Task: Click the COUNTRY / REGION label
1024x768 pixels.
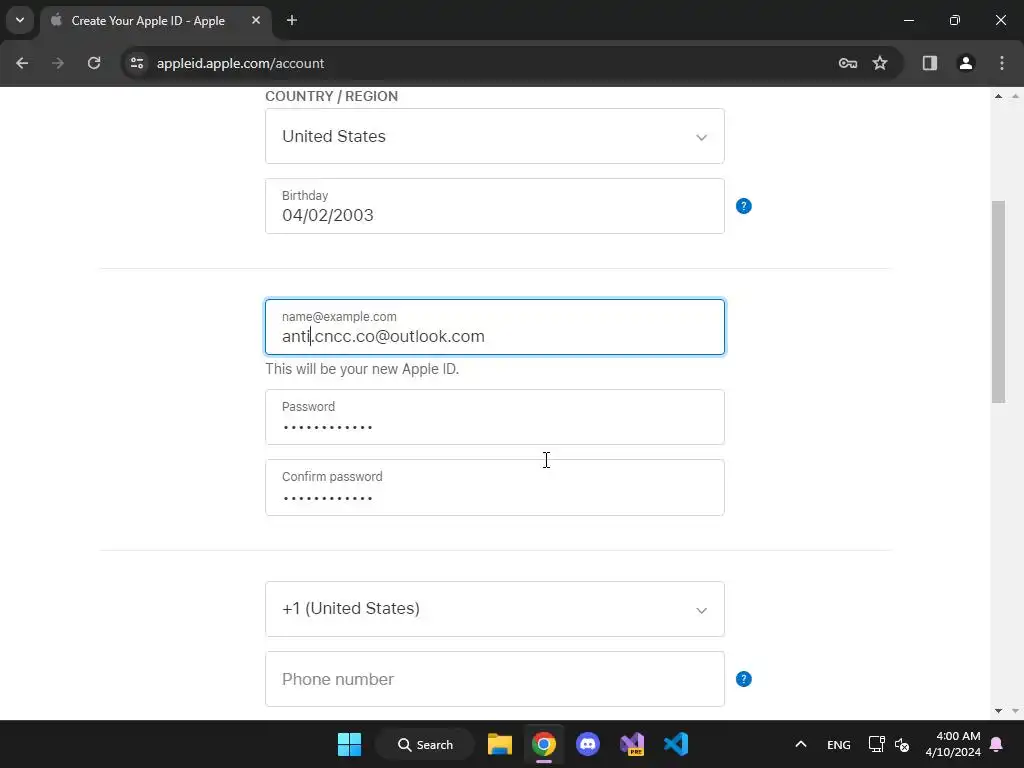Action: [331, 96]
